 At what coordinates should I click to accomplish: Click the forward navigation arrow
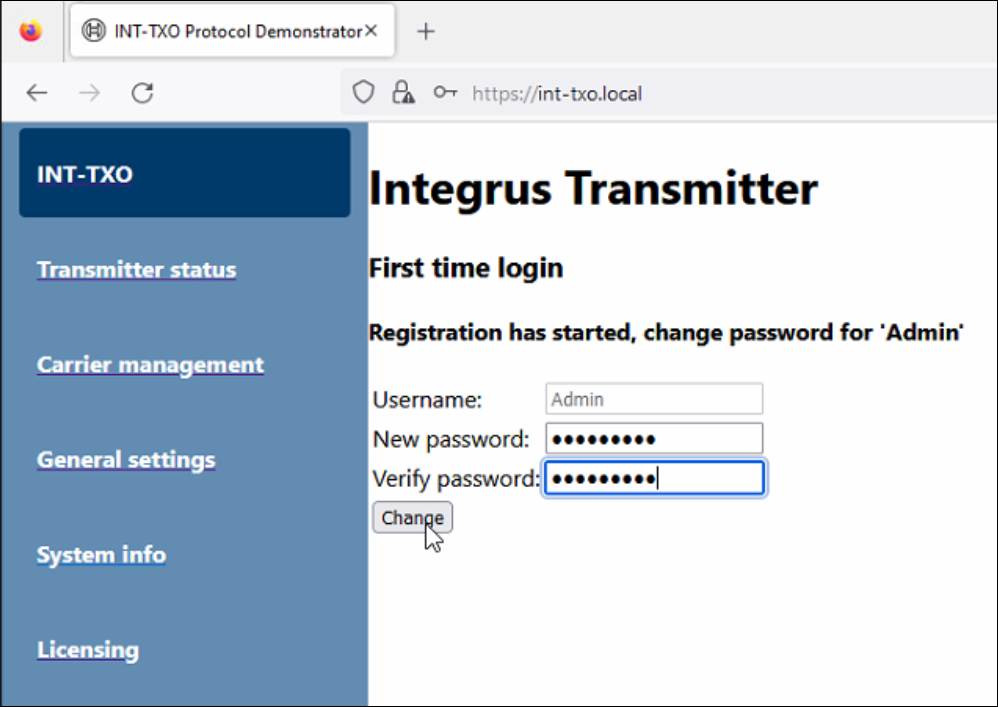pyautogui.click(x=90, y=93)
